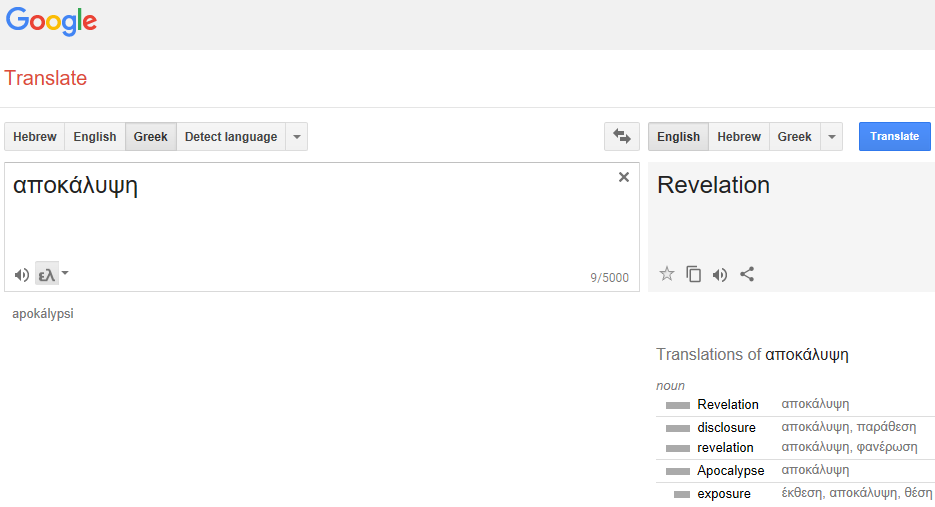The height and width of the screenshot is (507, 935).
Task: Expand target language dropdown arrow
Action: [832, 137]
